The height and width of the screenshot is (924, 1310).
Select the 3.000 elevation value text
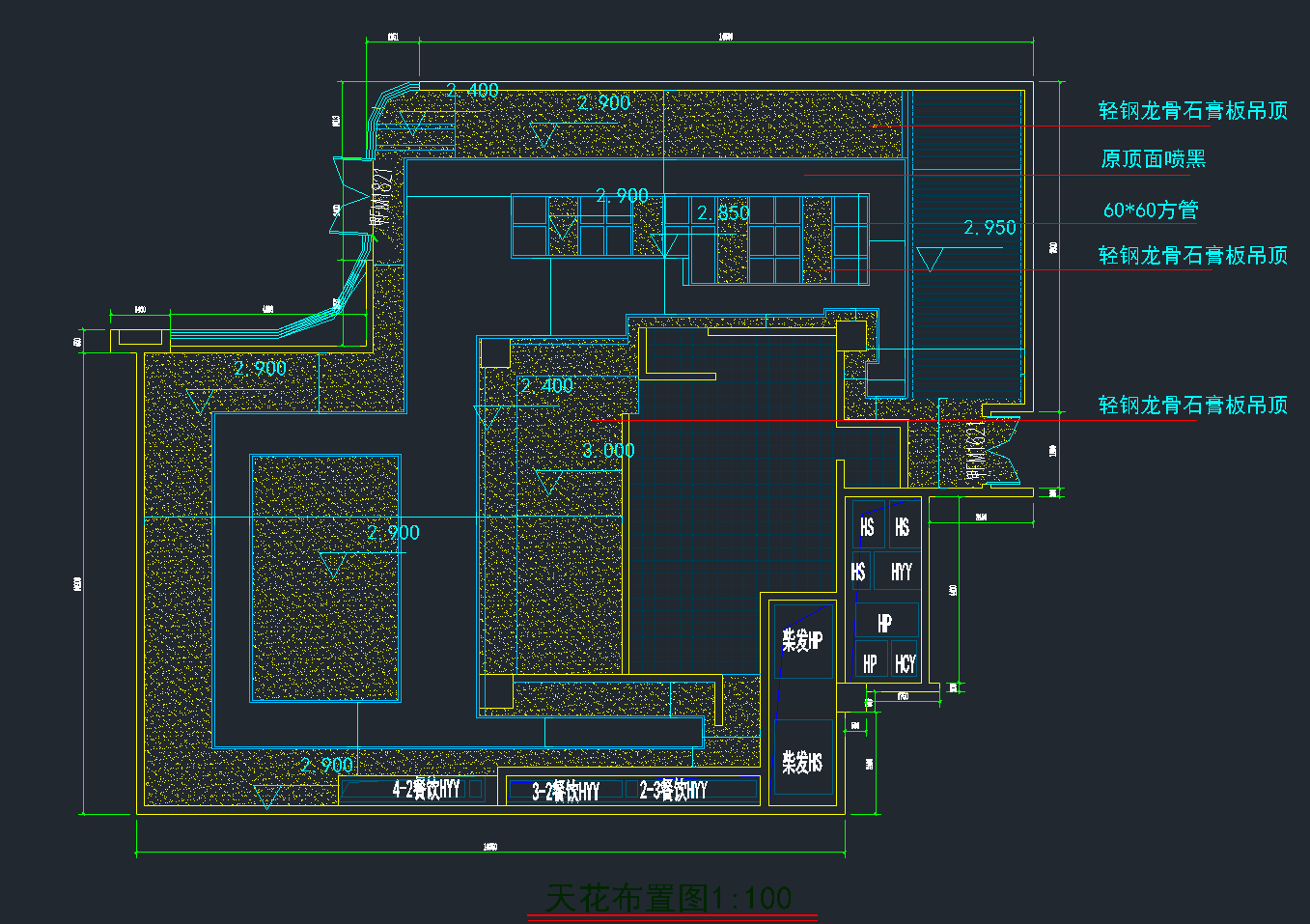click(608, 451)
